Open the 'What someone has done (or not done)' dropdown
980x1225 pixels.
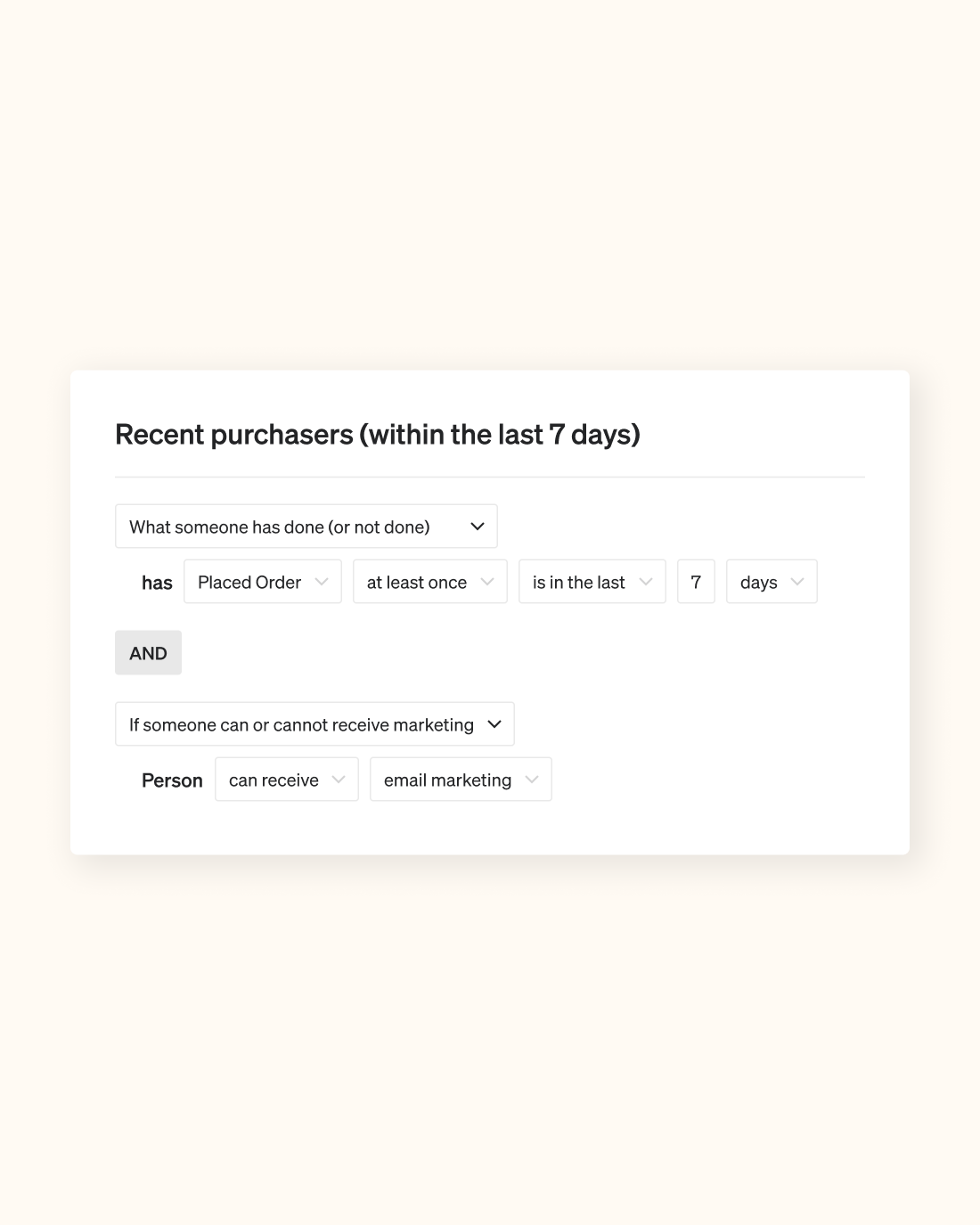tap(306, 526)
